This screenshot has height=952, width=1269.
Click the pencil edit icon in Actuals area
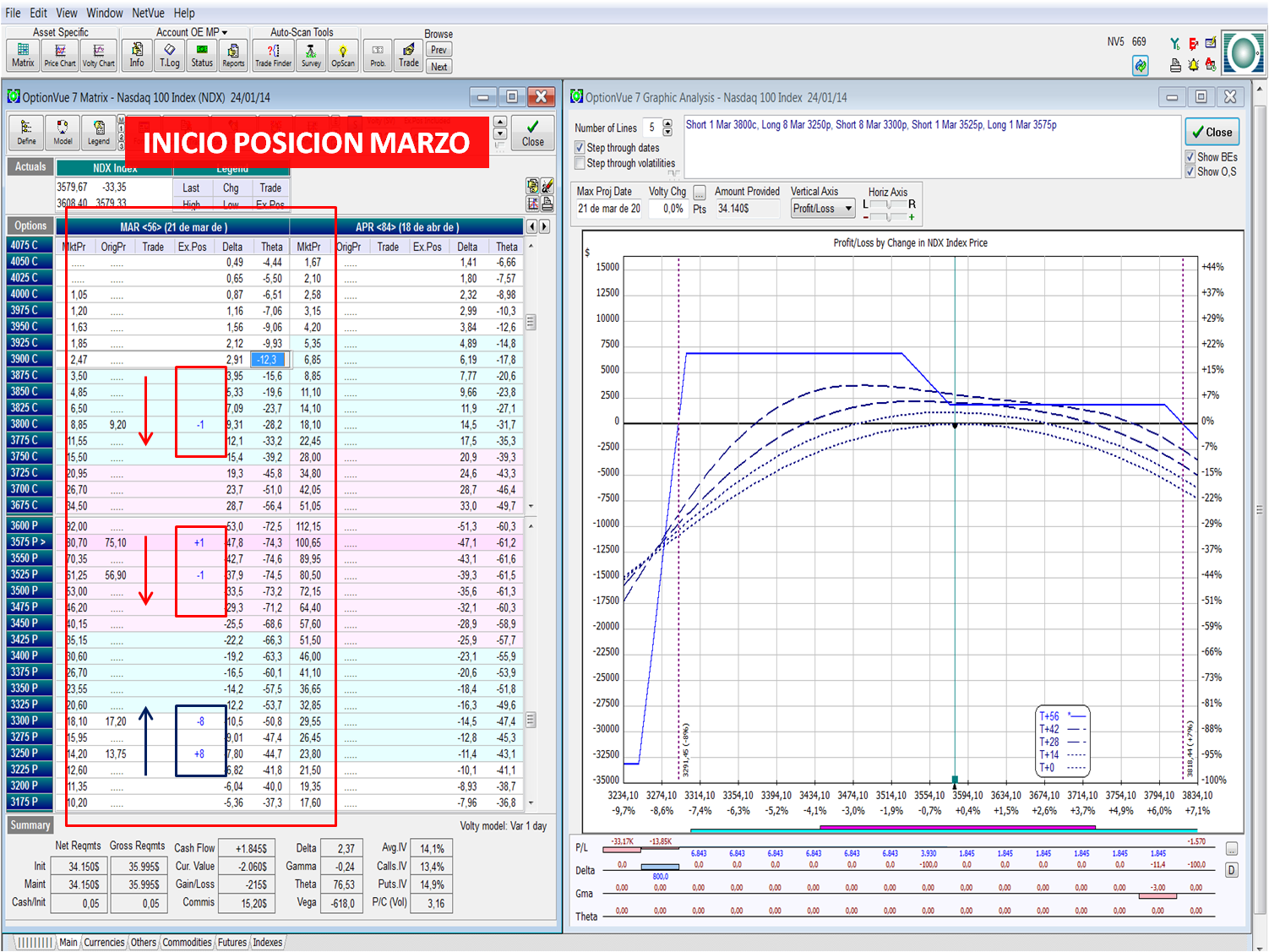pos(547,186)
